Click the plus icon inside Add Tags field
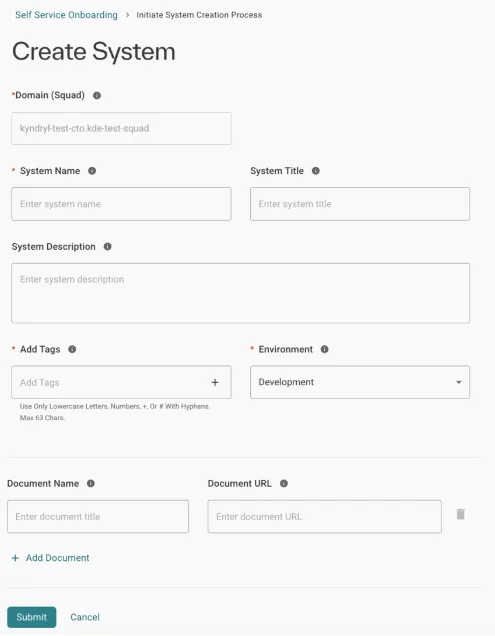 click(x=215, y=382)
